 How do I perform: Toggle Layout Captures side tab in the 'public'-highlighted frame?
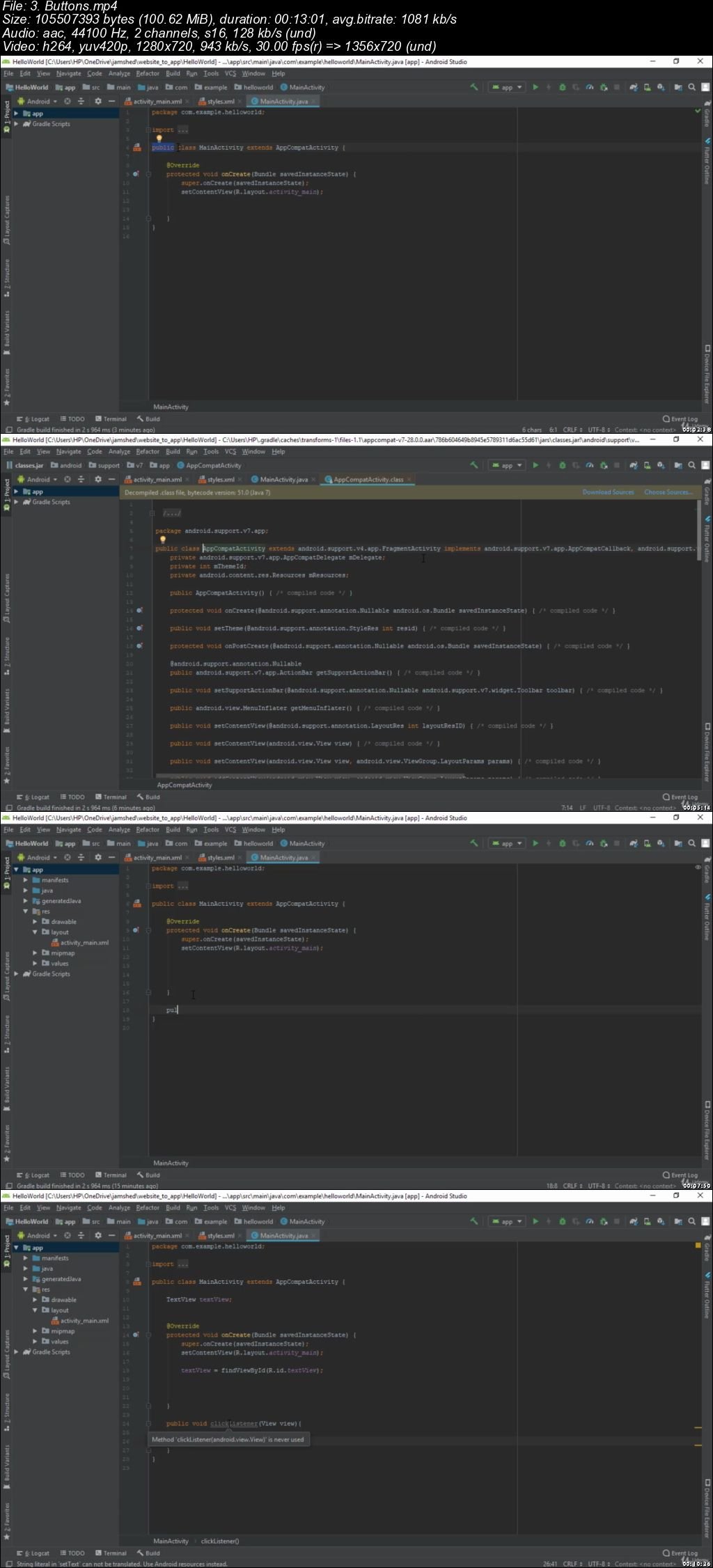(7, 219)
